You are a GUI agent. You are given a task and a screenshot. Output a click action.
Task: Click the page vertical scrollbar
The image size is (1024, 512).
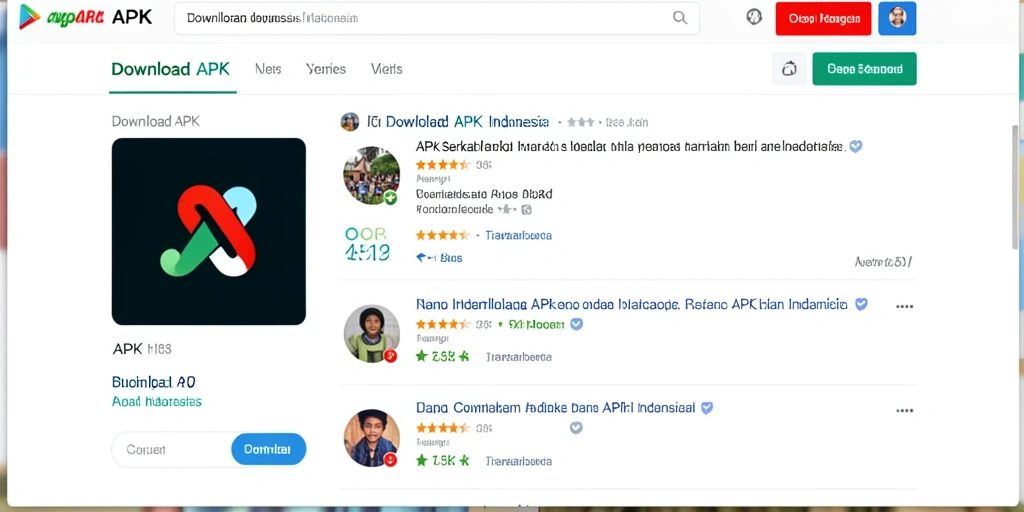(x=1016, y=187)
